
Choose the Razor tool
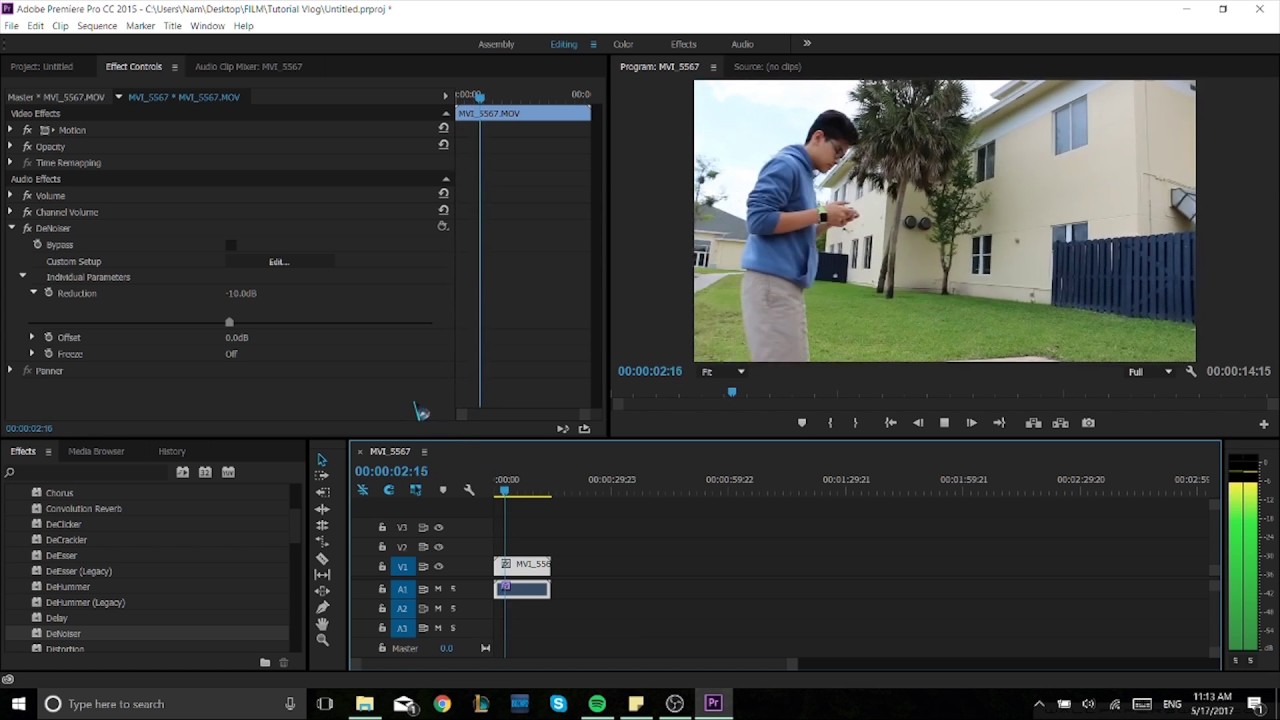click(322, 558)
